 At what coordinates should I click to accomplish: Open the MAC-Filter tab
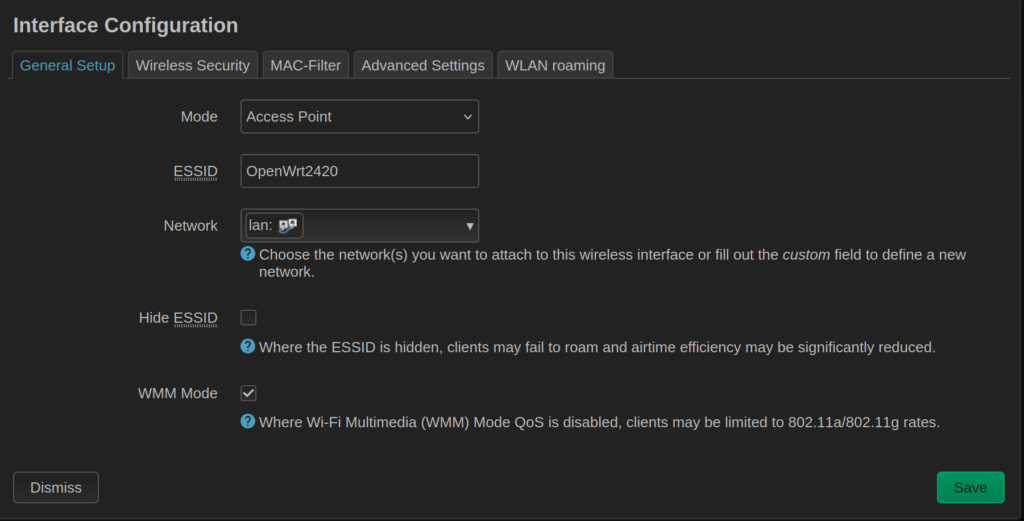(305, 65)
